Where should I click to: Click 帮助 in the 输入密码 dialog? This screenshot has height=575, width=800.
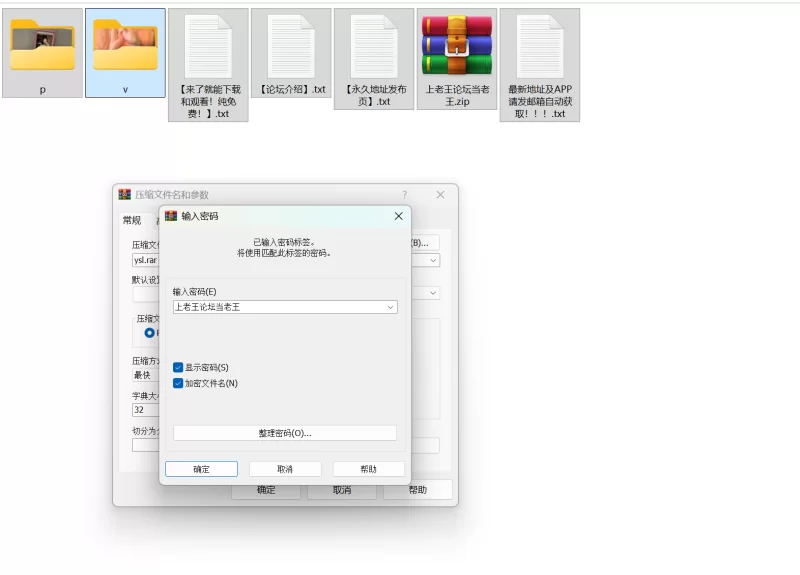(x=368, y=469)
